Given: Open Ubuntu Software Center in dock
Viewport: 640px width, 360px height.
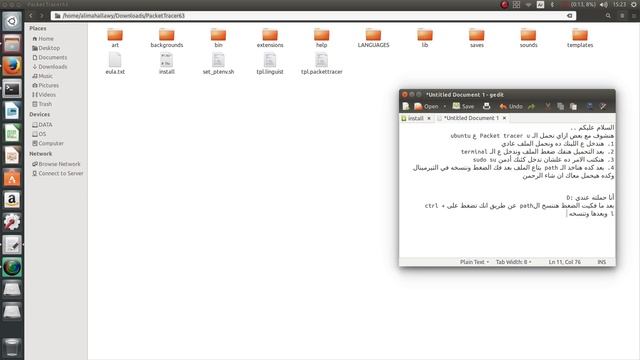Looking at the screenshot, I should 12,178.
